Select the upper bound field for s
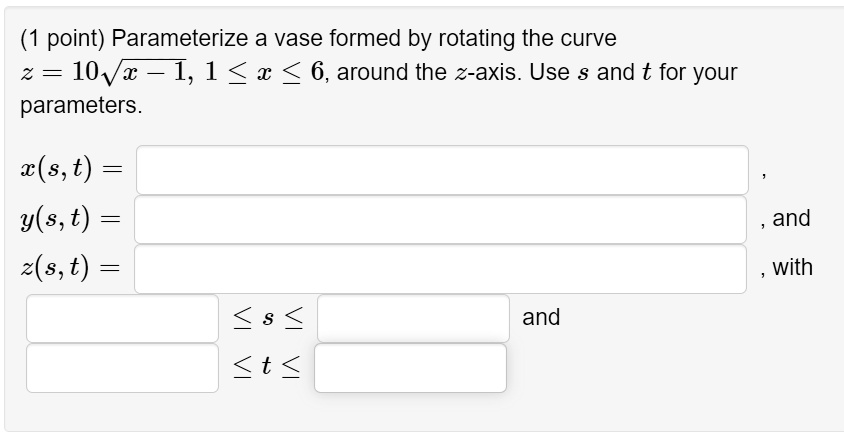Screen dimensions: 844x448 pos(413,318)
